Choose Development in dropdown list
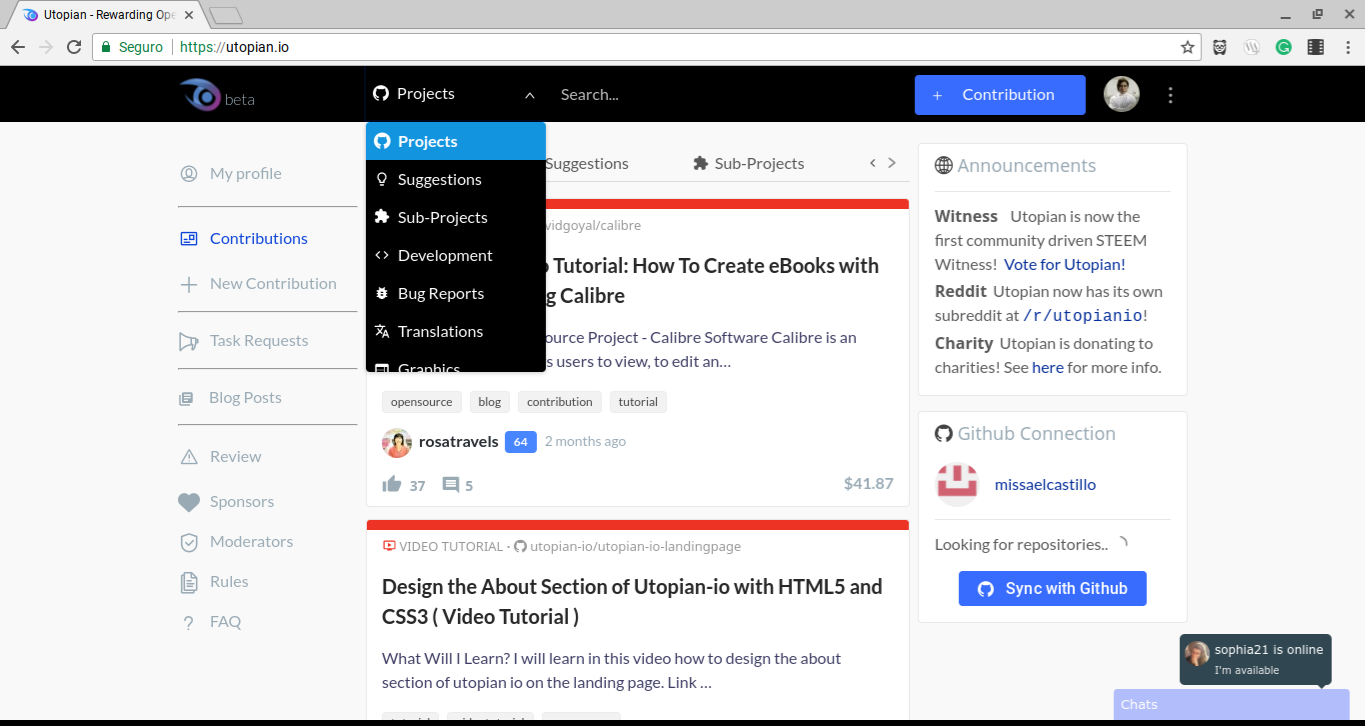The height and width of the screenshot is (726, 1365). click(456, 255)
